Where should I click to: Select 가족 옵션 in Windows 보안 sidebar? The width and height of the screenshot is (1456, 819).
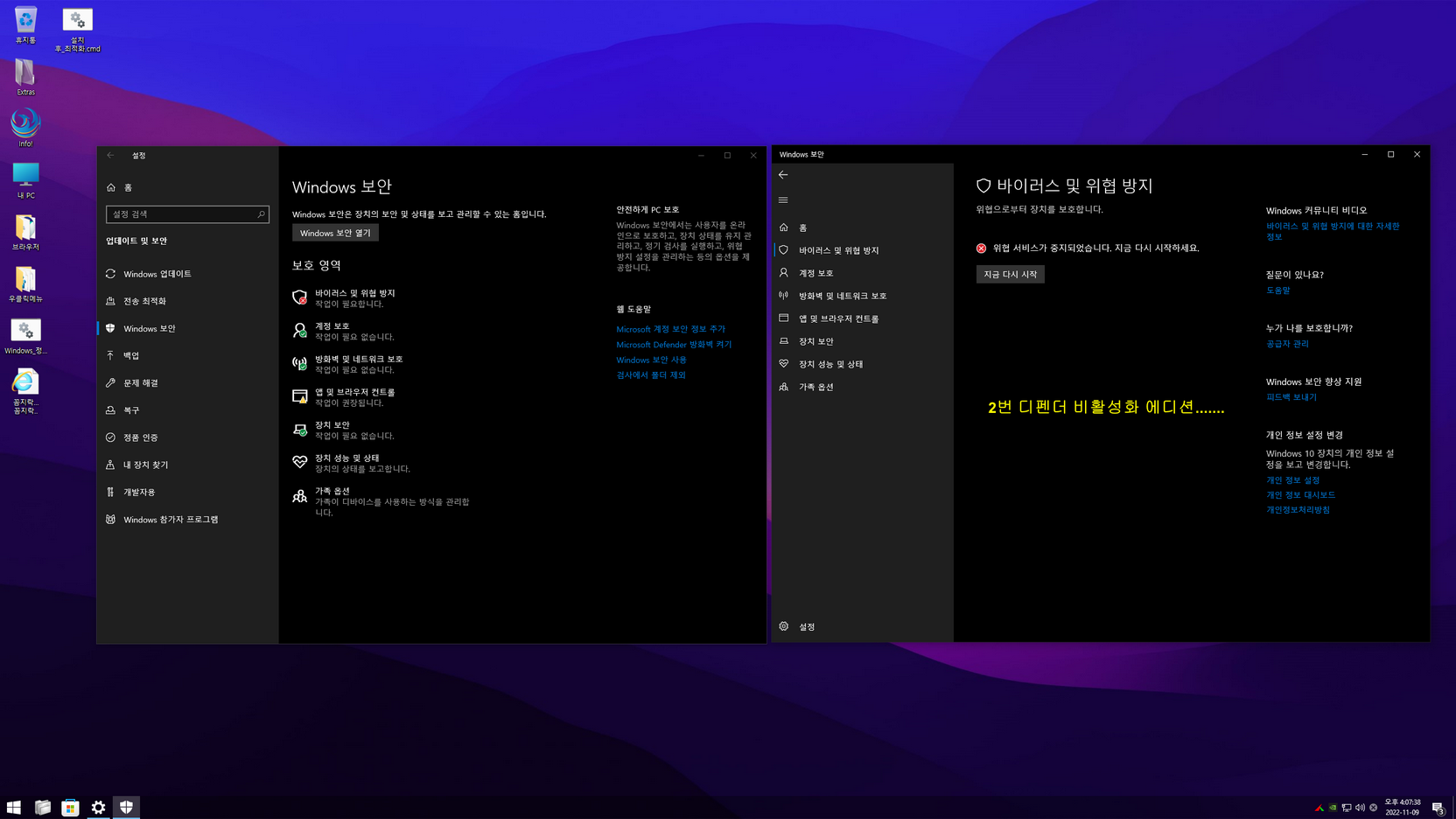click(862, 387)
